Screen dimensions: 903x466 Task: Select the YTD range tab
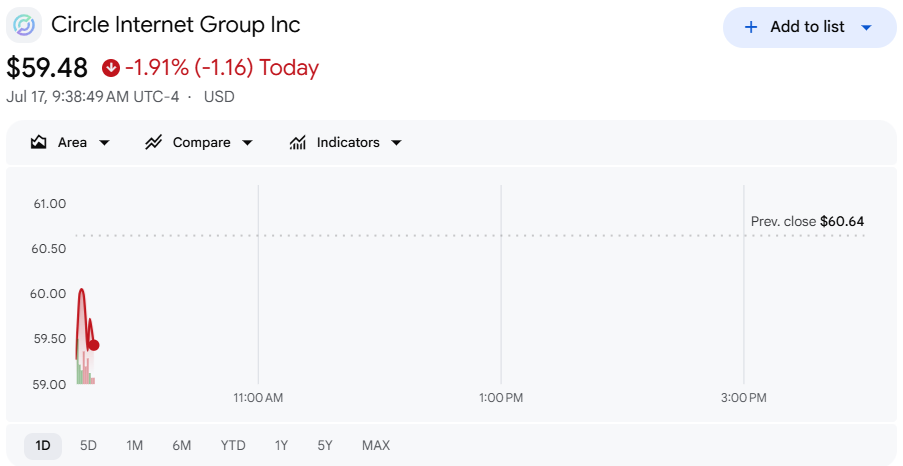point(233,445)
